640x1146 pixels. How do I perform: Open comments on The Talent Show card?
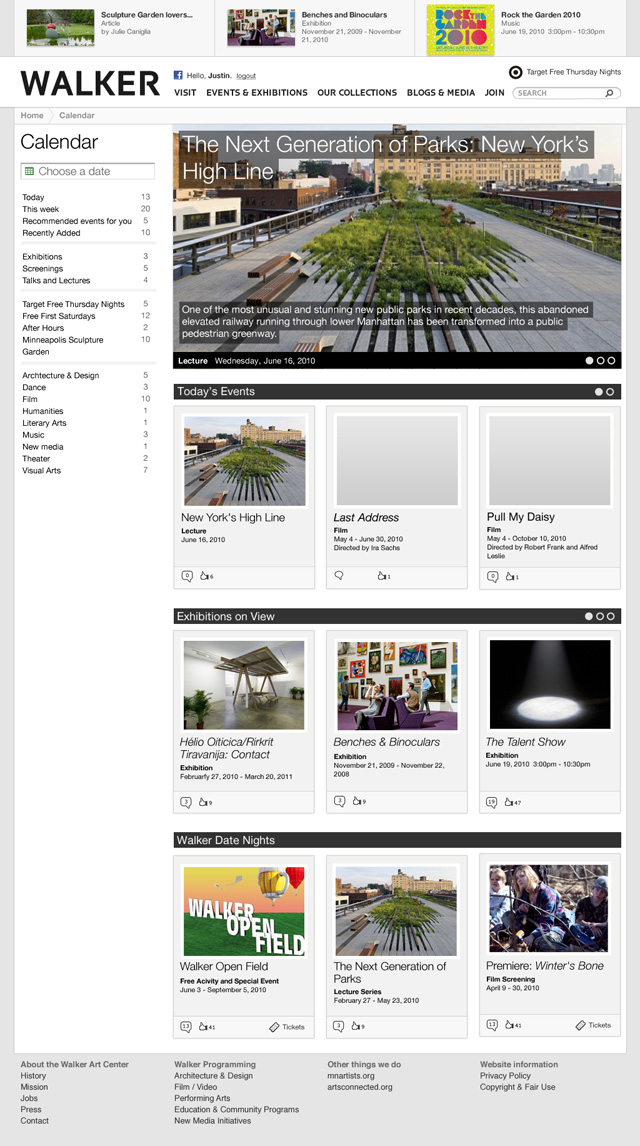pyautogui.click(x=492, y=802)
